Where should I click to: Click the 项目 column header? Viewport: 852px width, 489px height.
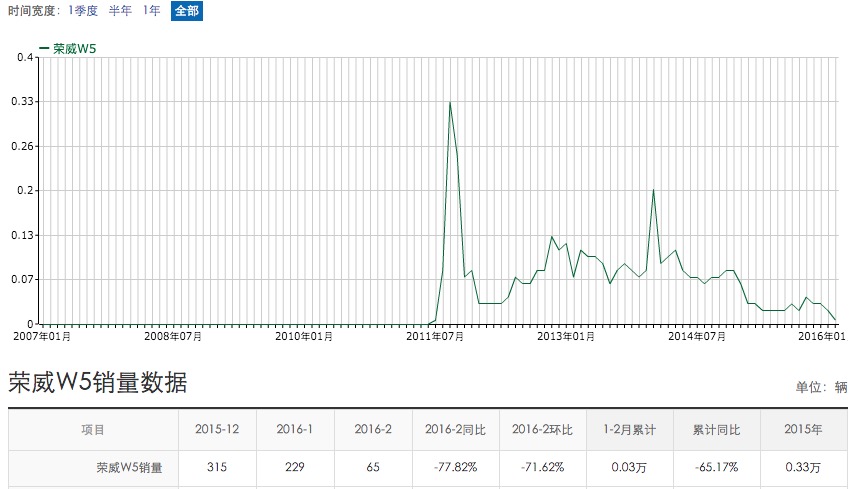93,430
